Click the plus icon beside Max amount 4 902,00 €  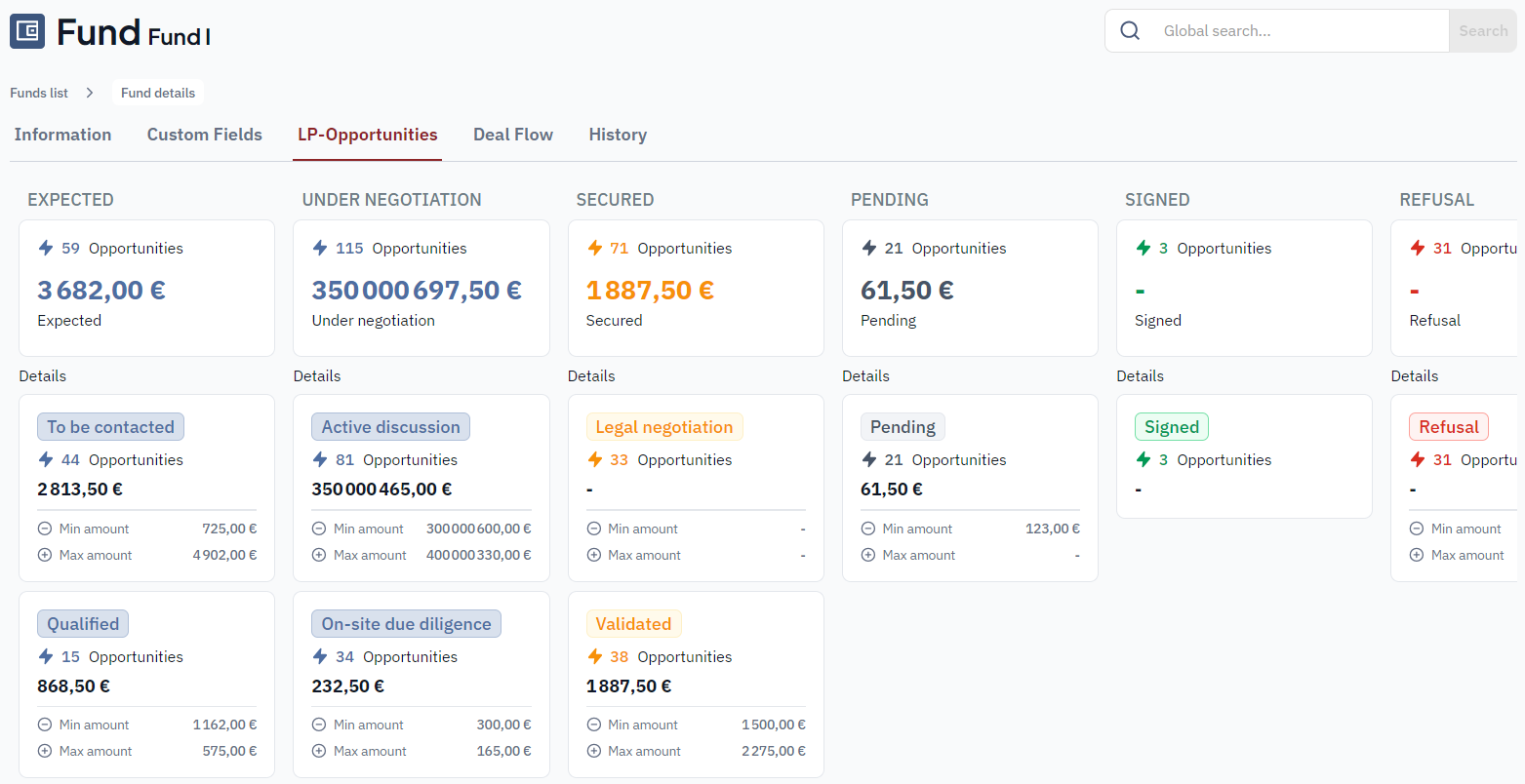pos(45,555)
